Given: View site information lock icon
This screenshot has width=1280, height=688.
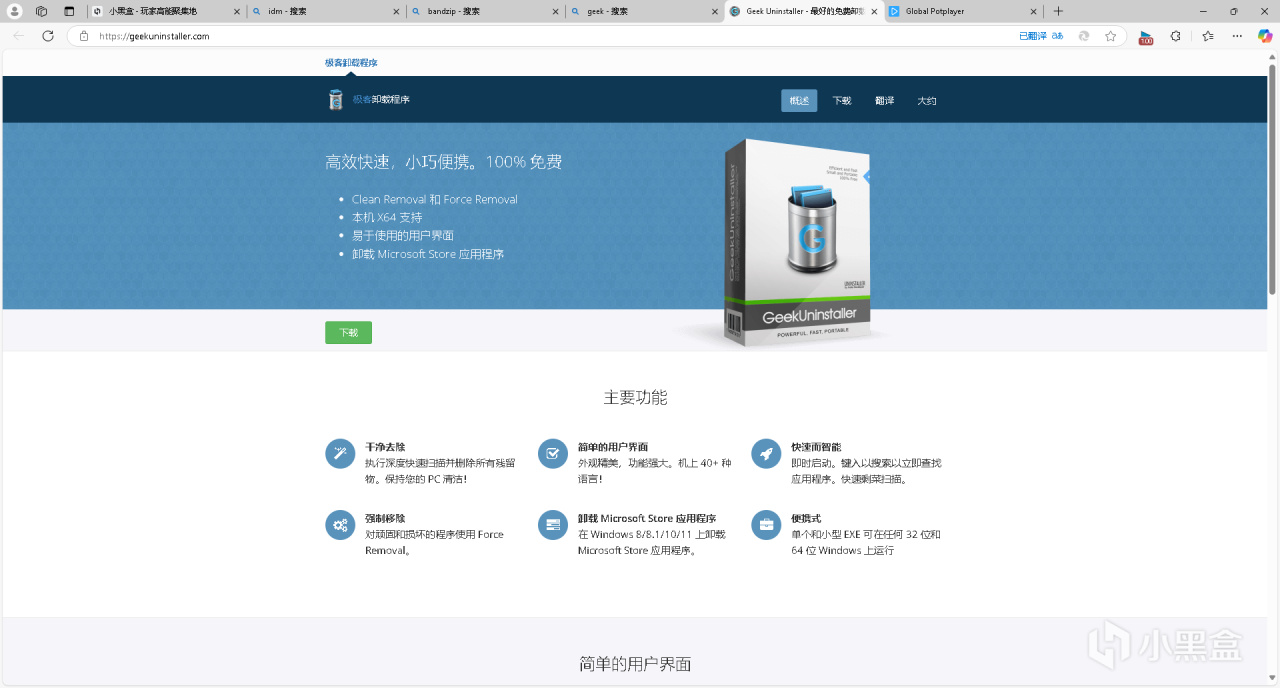Looking at the screenshot, I should [84, 36].
